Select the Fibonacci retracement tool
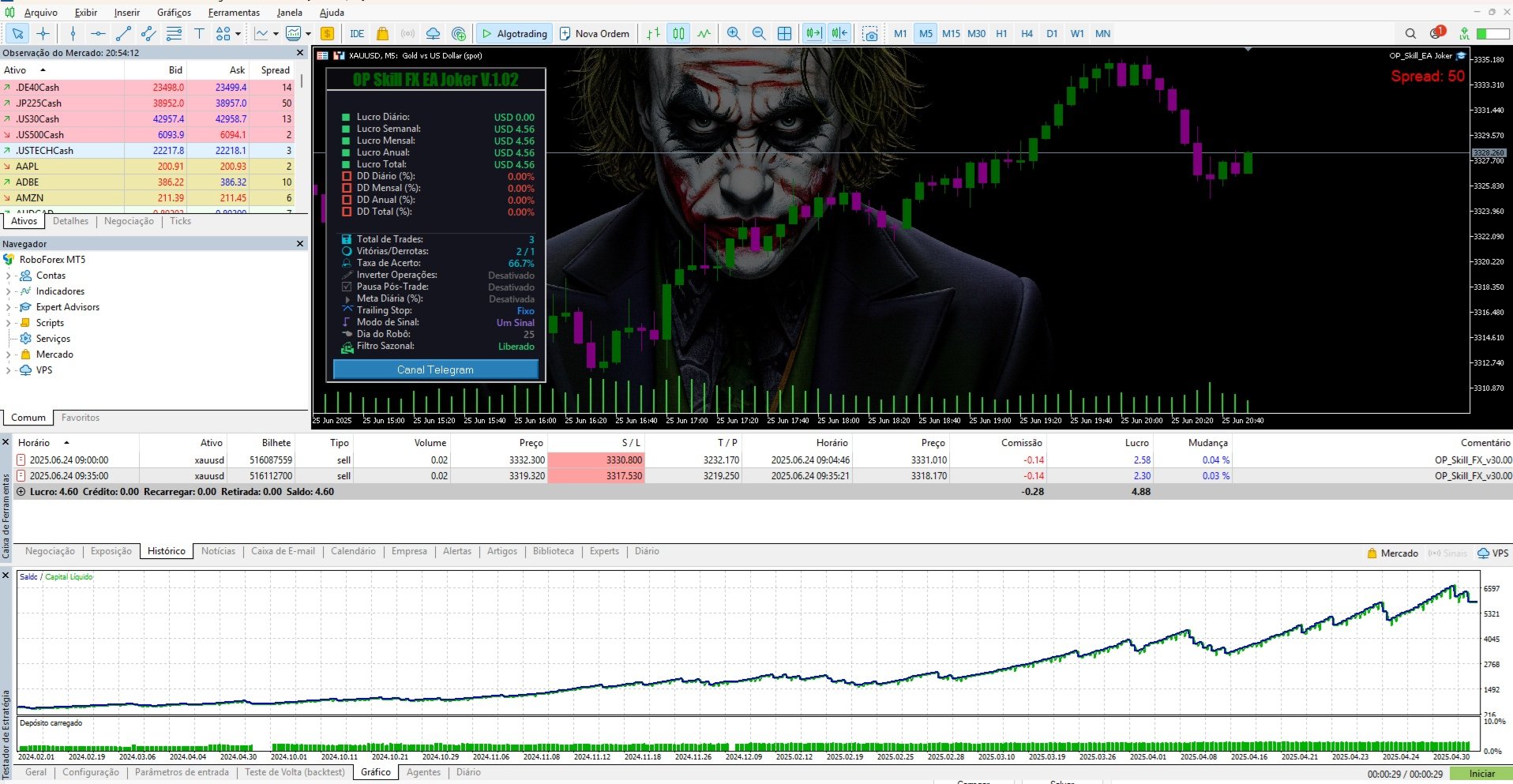 (x=174, y=33)
